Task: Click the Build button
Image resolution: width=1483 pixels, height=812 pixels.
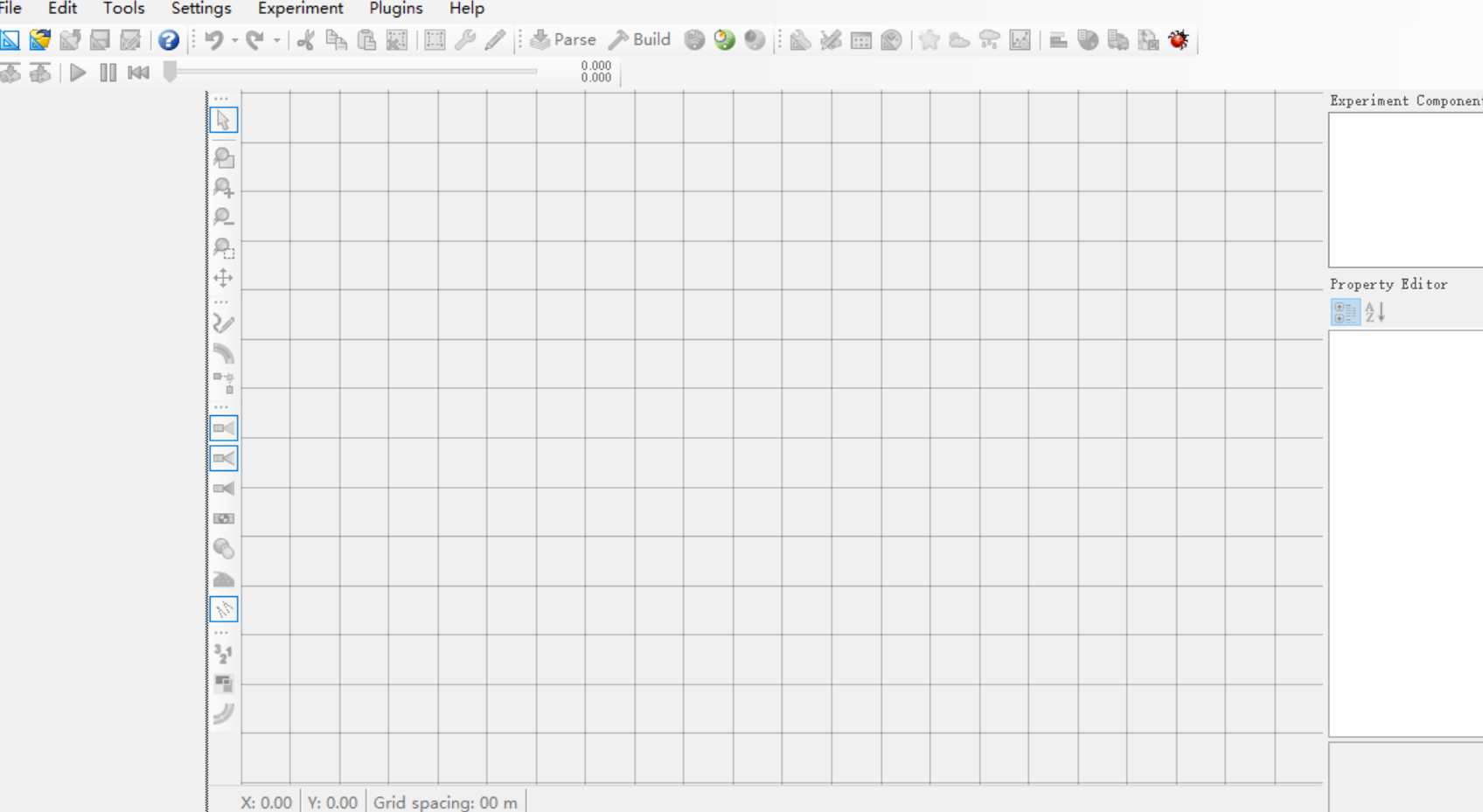Action: pyautogui.click(x=640, y=40)
